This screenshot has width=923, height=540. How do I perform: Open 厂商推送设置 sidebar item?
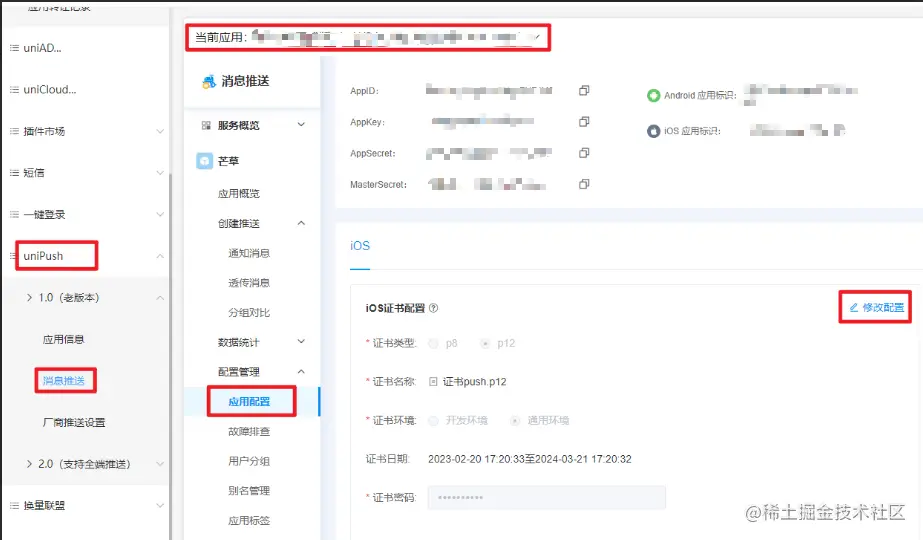74,422
